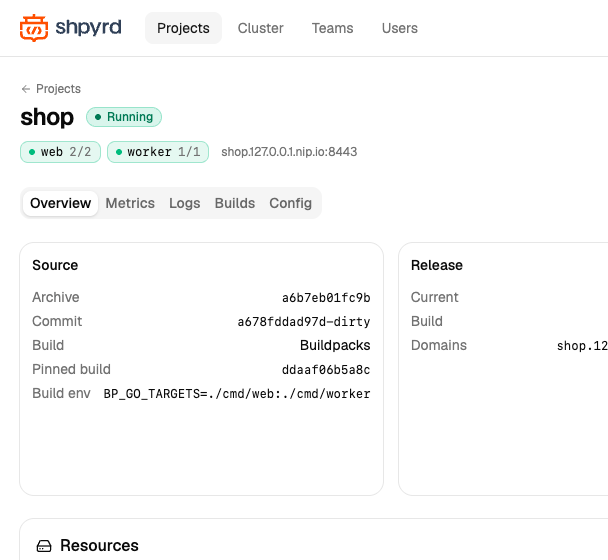Open the Projects navigation tab

coord(183,28)
